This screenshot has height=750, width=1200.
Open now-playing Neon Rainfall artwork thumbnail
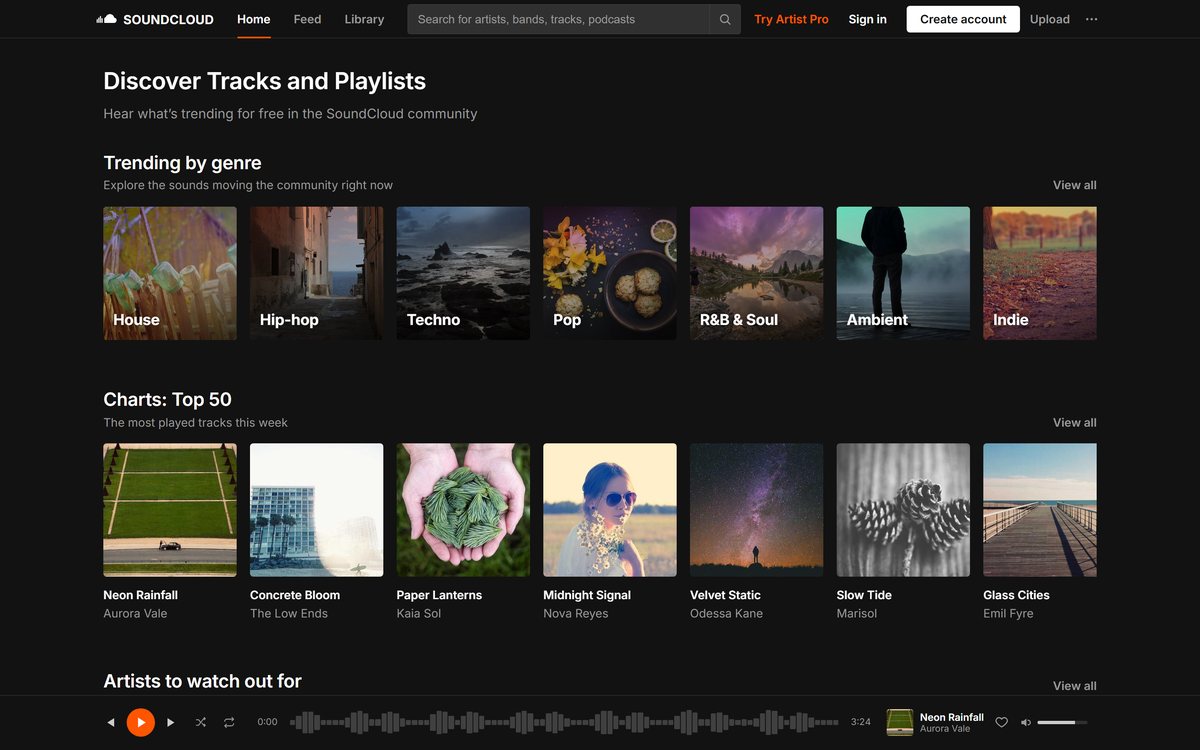point(900,722)
